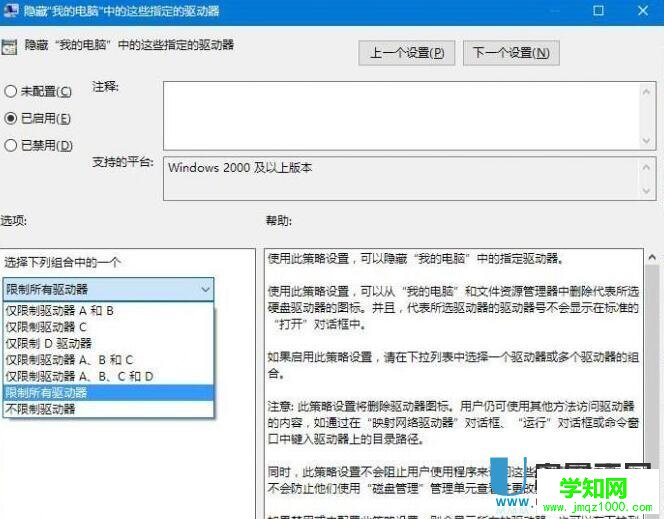Choose 仅限制驱动器 A 和 B option
Viewport: 664px width, 519px height.
pyautogui.click(x=108, y=311)
